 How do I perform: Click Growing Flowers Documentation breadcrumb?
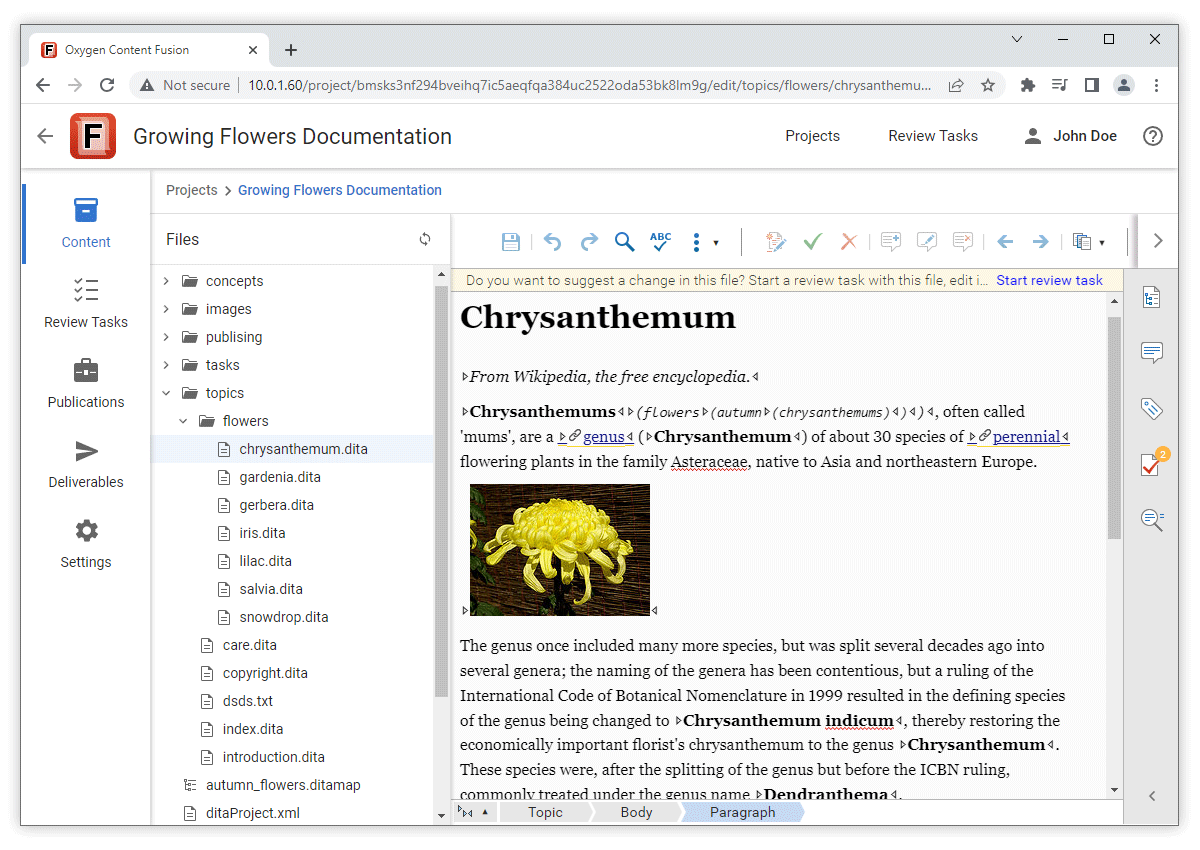click(340, 190)
